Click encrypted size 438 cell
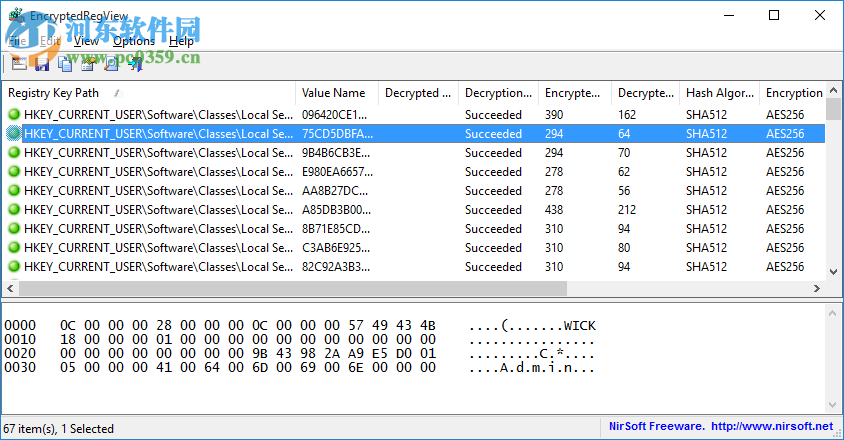This screenshot has width=844, height=440. click(x=554, y=209)
